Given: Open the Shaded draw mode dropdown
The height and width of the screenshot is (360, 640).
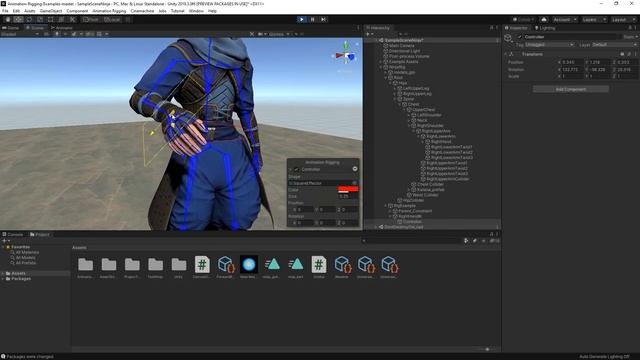Looking at the screenshot, I should [x=20, y=34].
